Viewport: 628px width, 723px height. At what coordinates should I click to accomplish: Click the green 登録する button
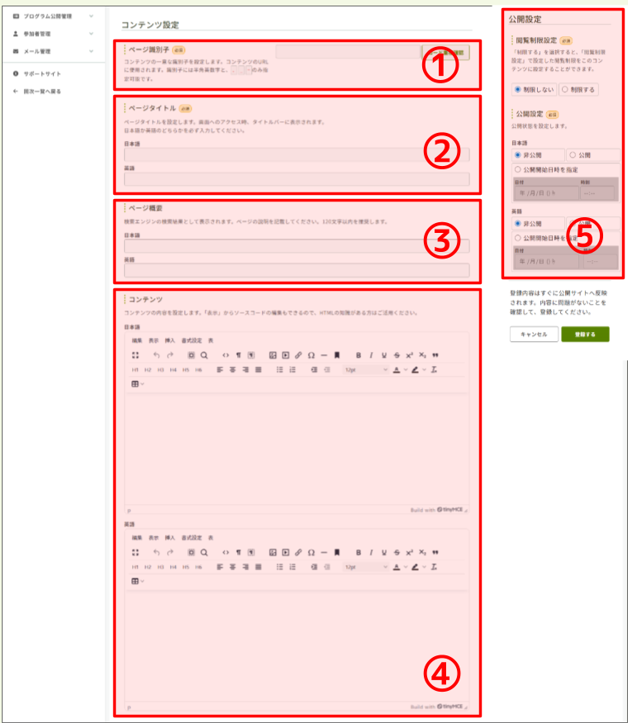585,334
